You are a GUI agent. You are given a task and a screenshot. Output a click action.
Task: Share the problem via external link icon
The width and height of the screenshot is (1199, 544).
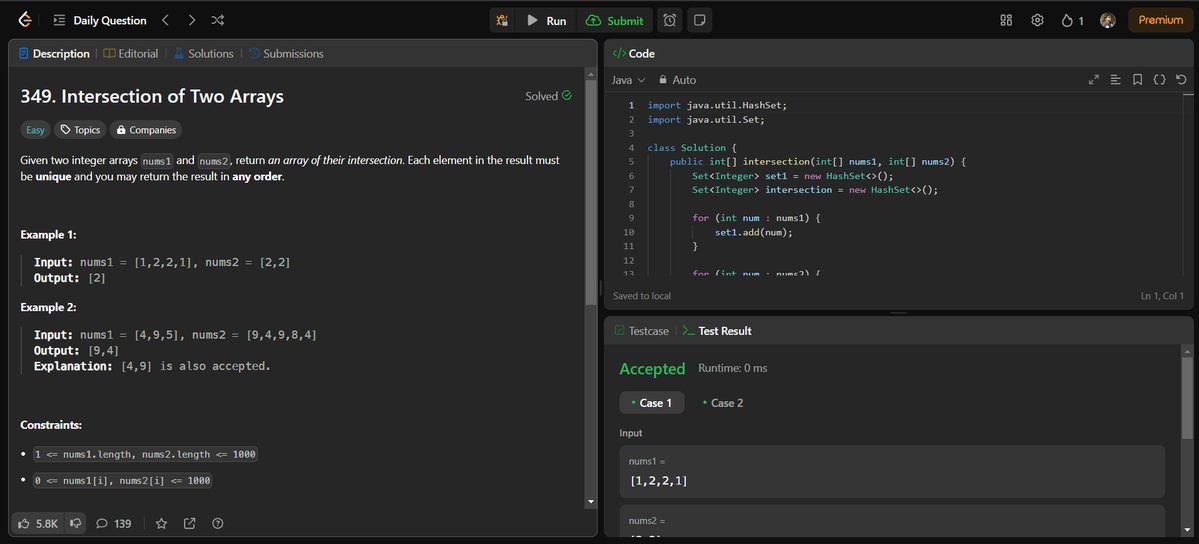pyautogui.click(x=190, y=523)
